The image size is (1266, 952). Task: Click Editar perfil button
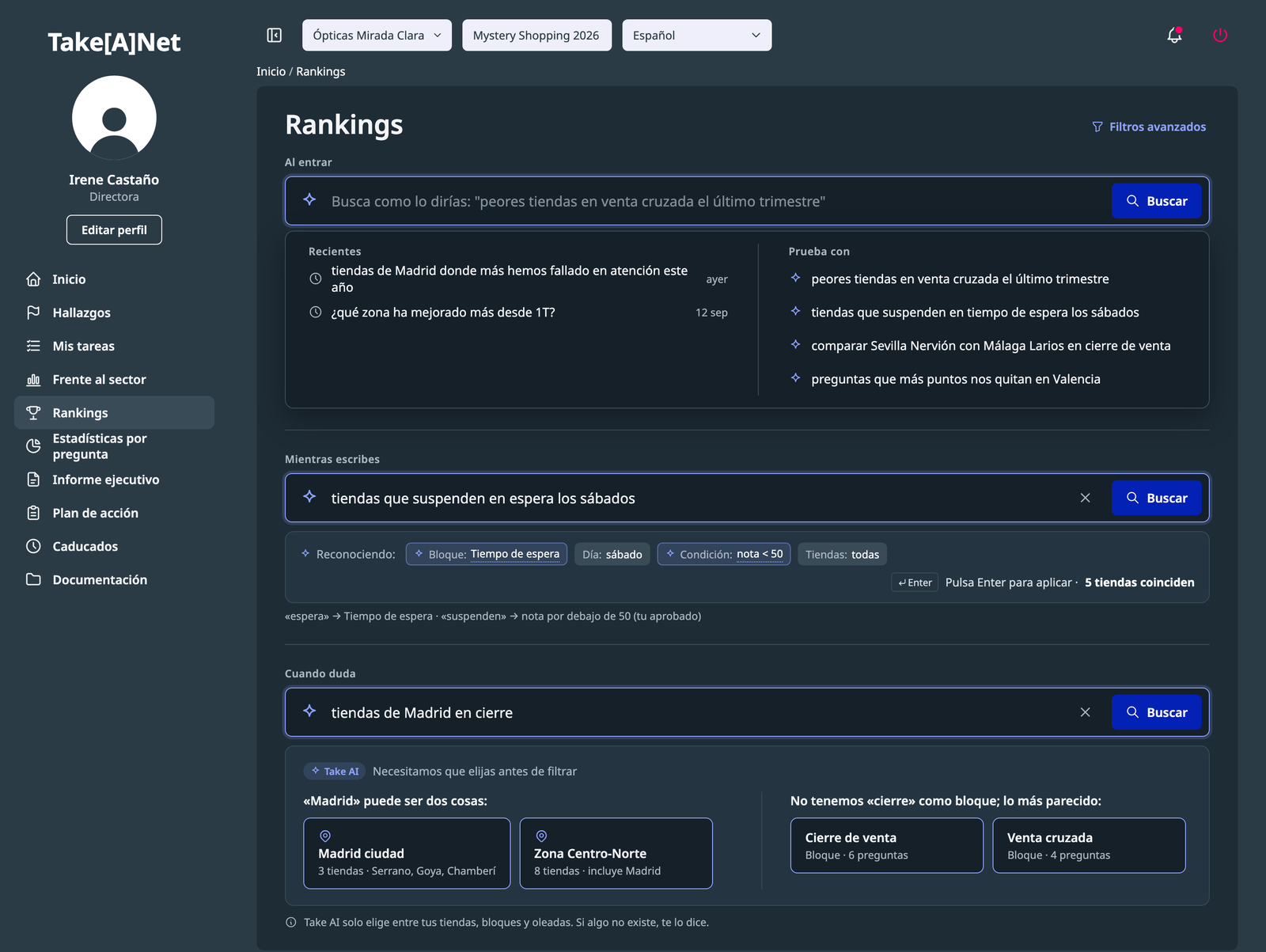pos(114,229)
